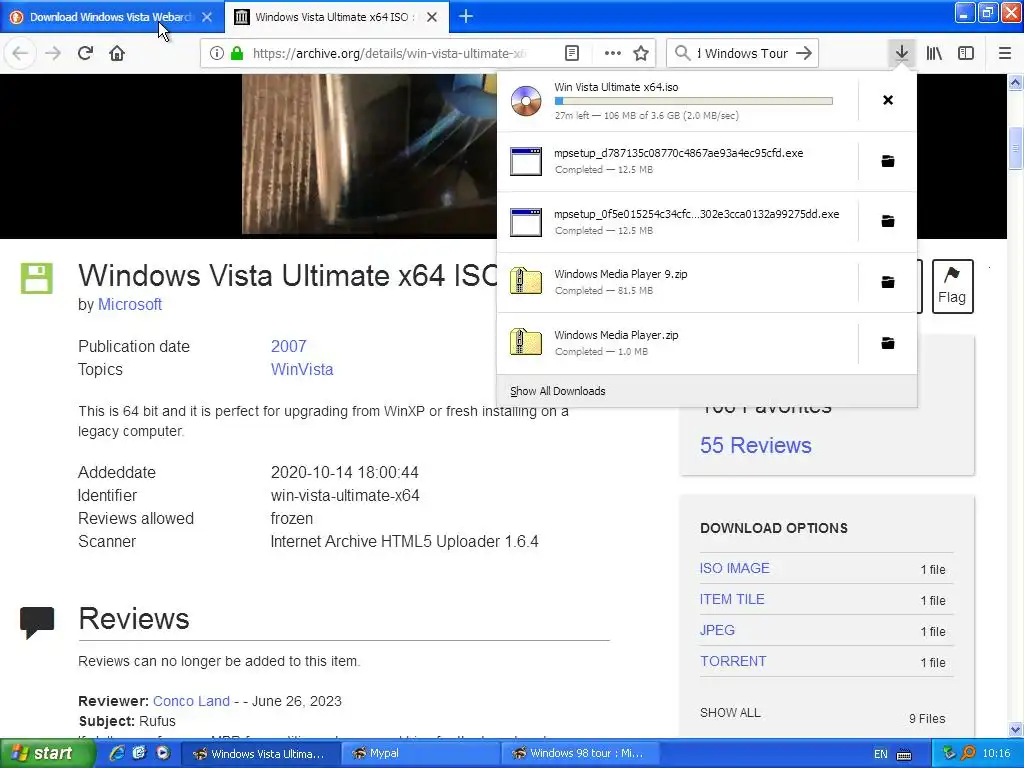Screen dimensions: 1024x768
Task: Open folder for mpsetup_0f5e015254 exe download
Action: tap(888, 221)
